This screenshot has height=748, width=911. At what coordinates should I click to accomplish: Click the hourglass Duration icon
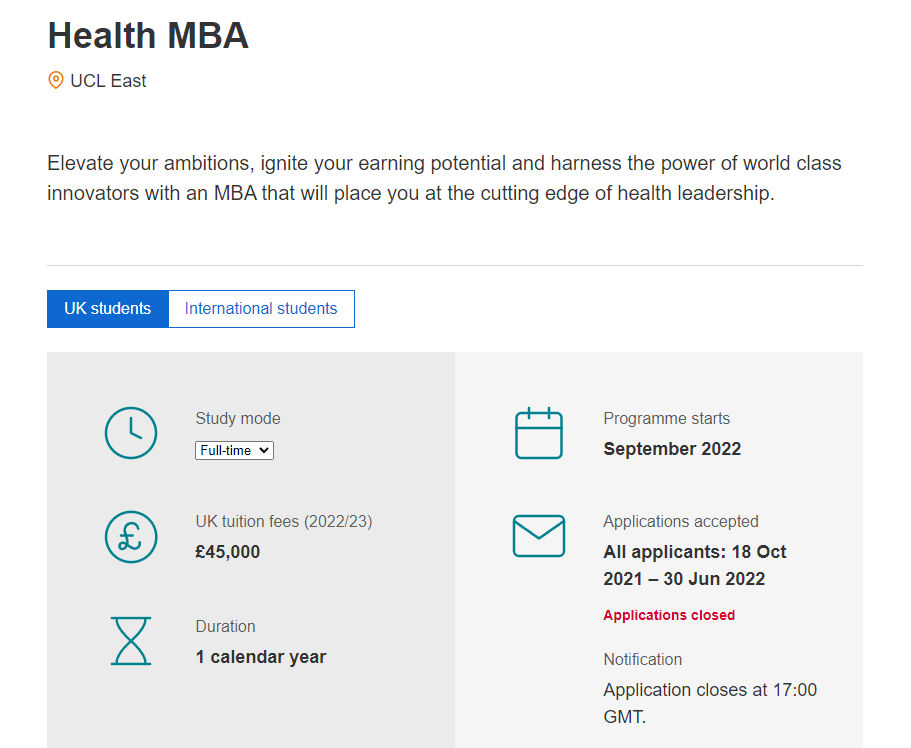click(131, 641)
